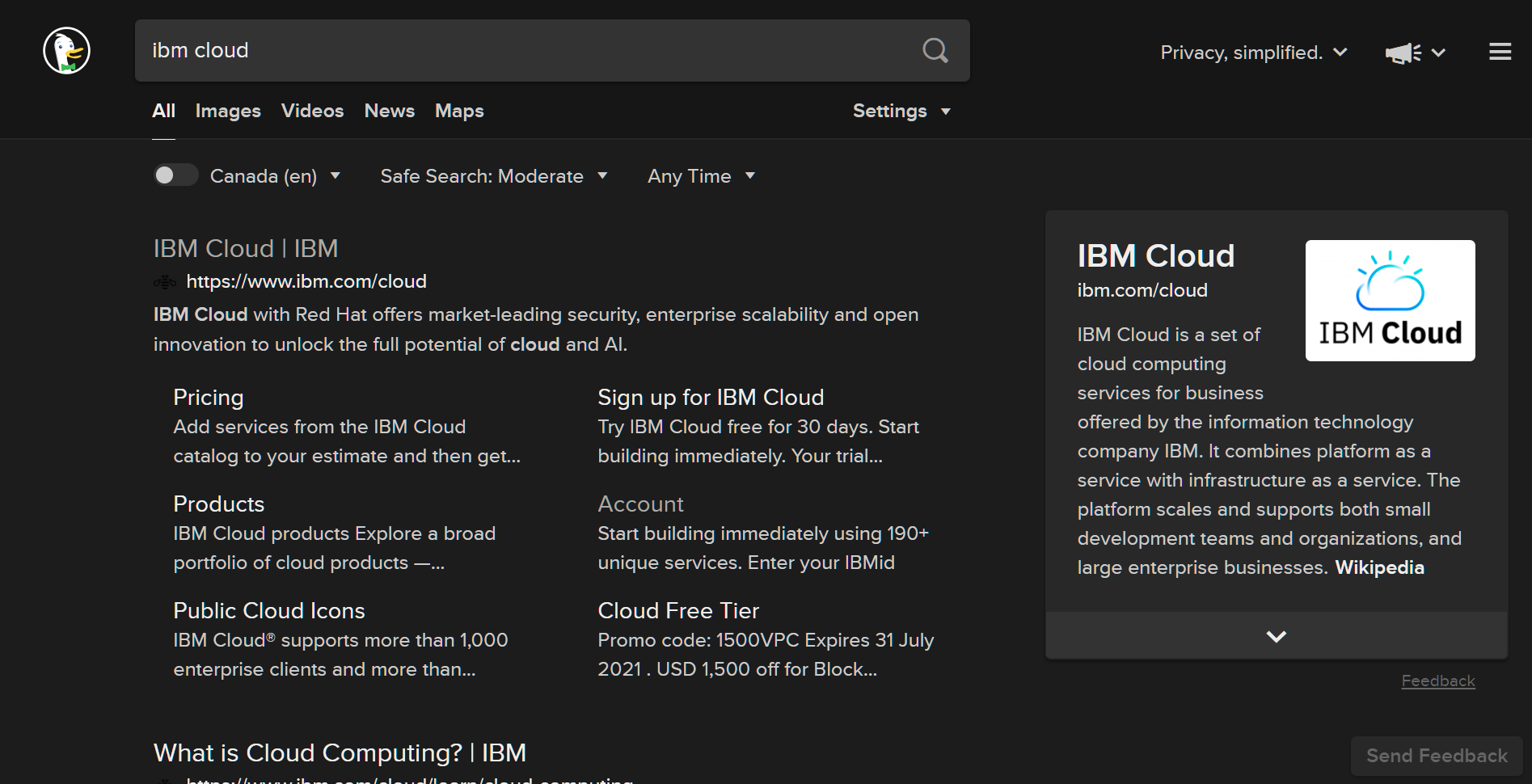
Task: Open the Sign up for IBM Cloud sitelink
Action: [x=711, y=397]
